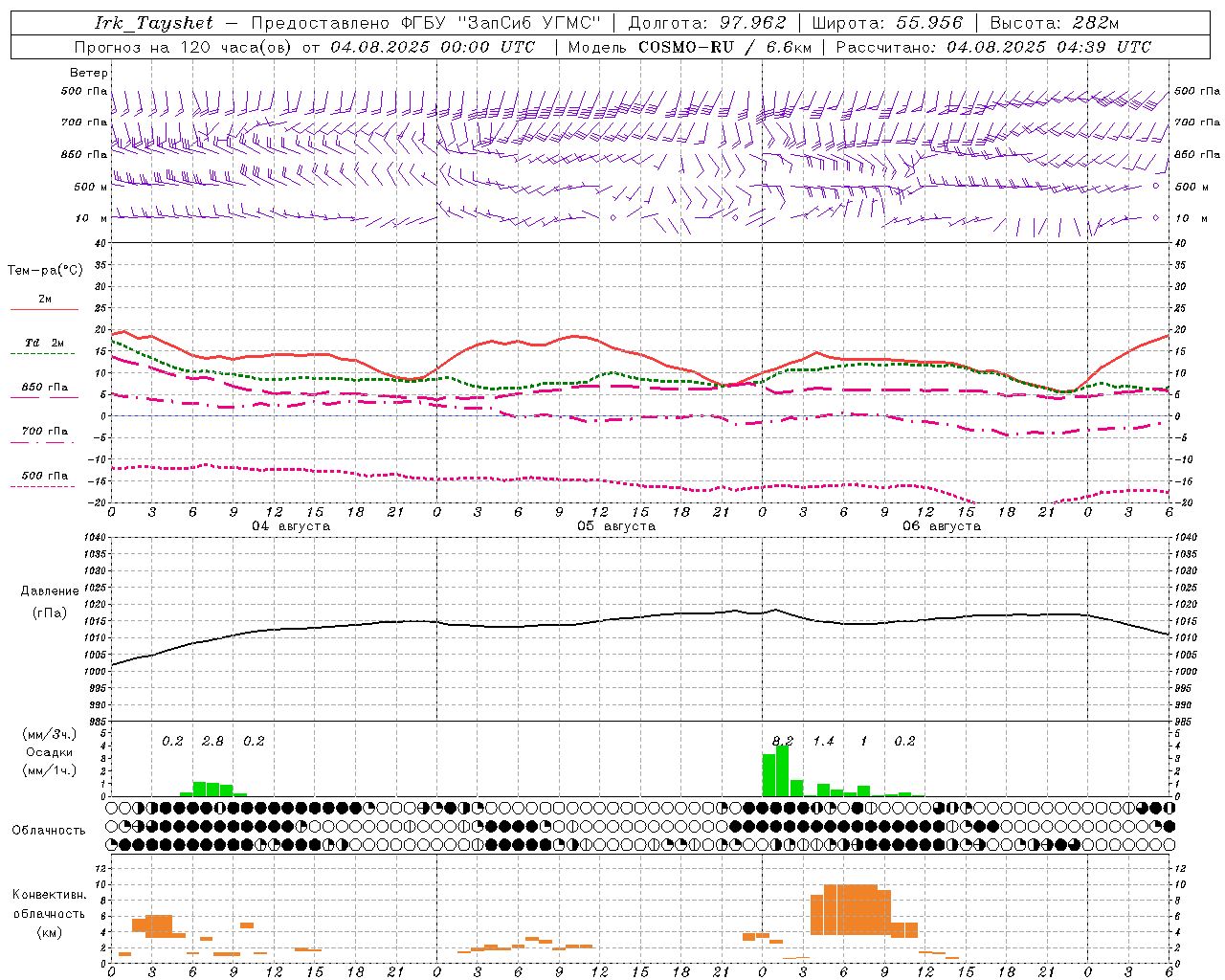
Task: Click the (мм/1ч.) precipitation unit label
Action: tap(50, 770)
